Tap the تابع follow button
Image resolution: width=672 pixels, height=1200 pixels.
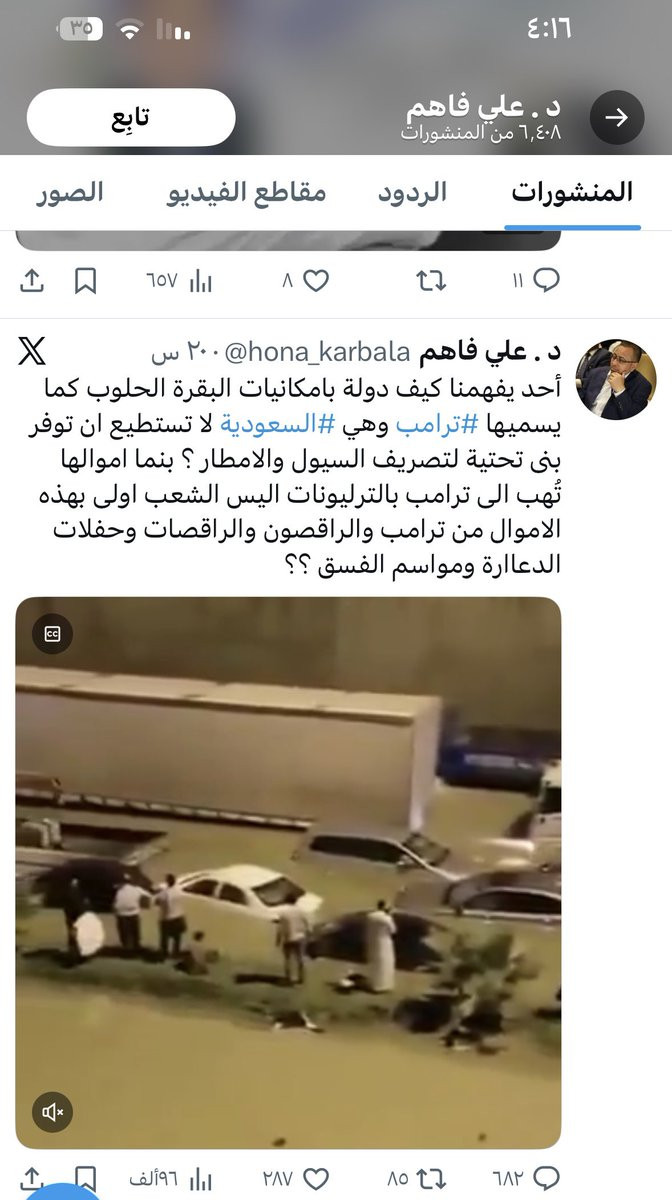131,118
